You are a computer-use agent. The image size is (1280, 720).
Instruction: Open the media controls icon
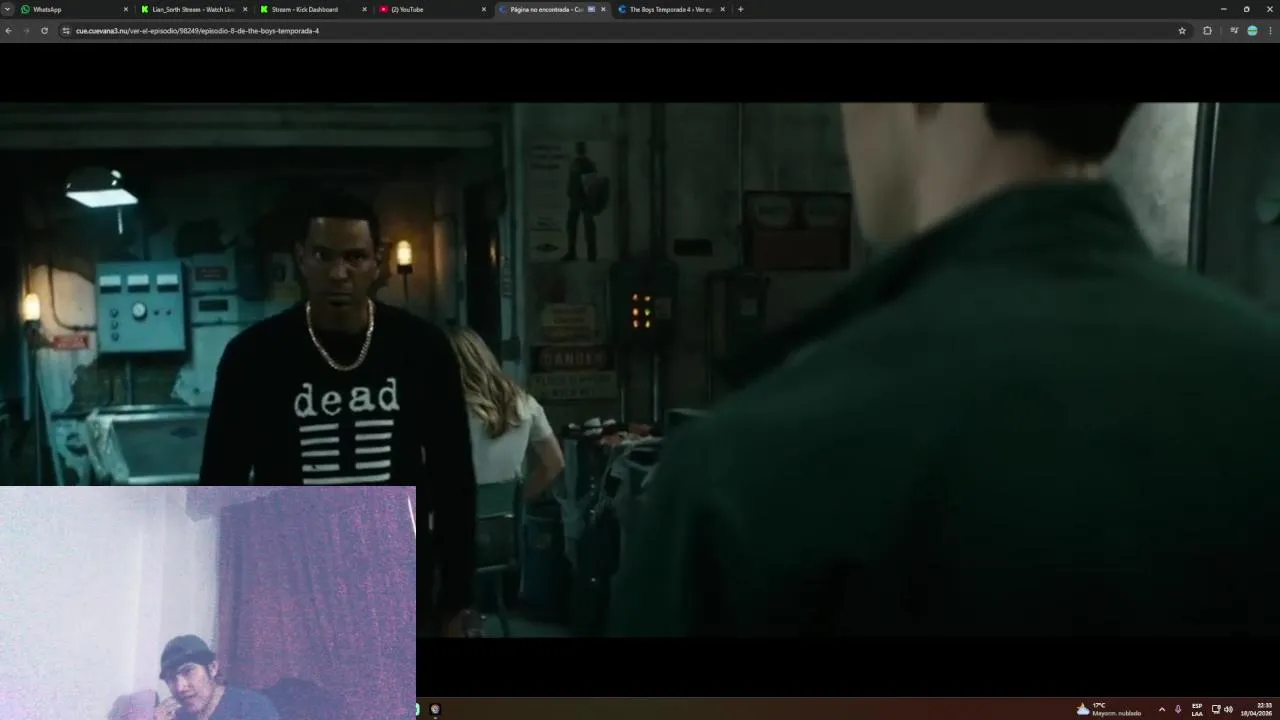pos(1234,31)
